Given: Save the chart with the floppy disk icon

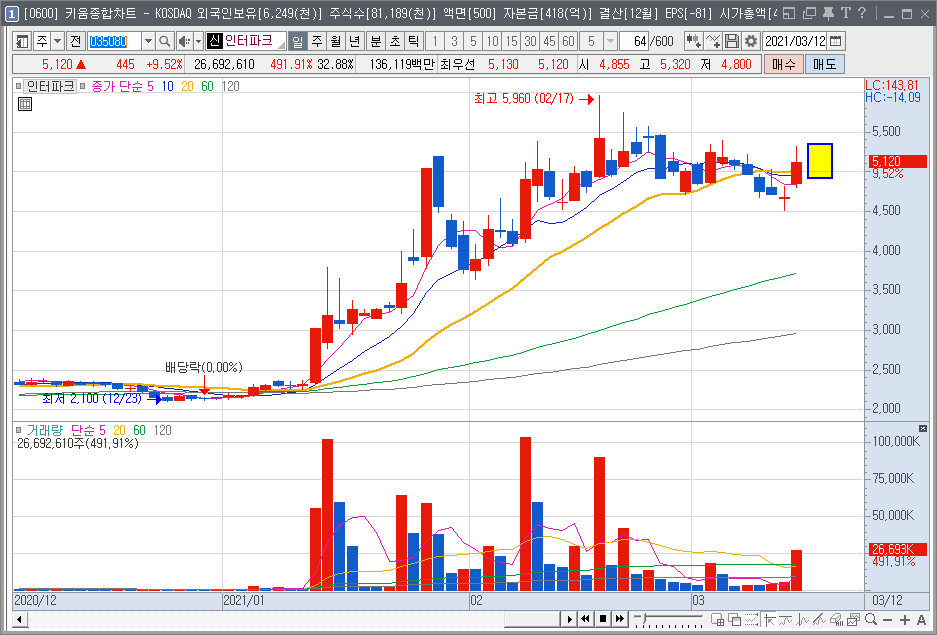Looking at the screenshot, I should [x=731, y=41].
